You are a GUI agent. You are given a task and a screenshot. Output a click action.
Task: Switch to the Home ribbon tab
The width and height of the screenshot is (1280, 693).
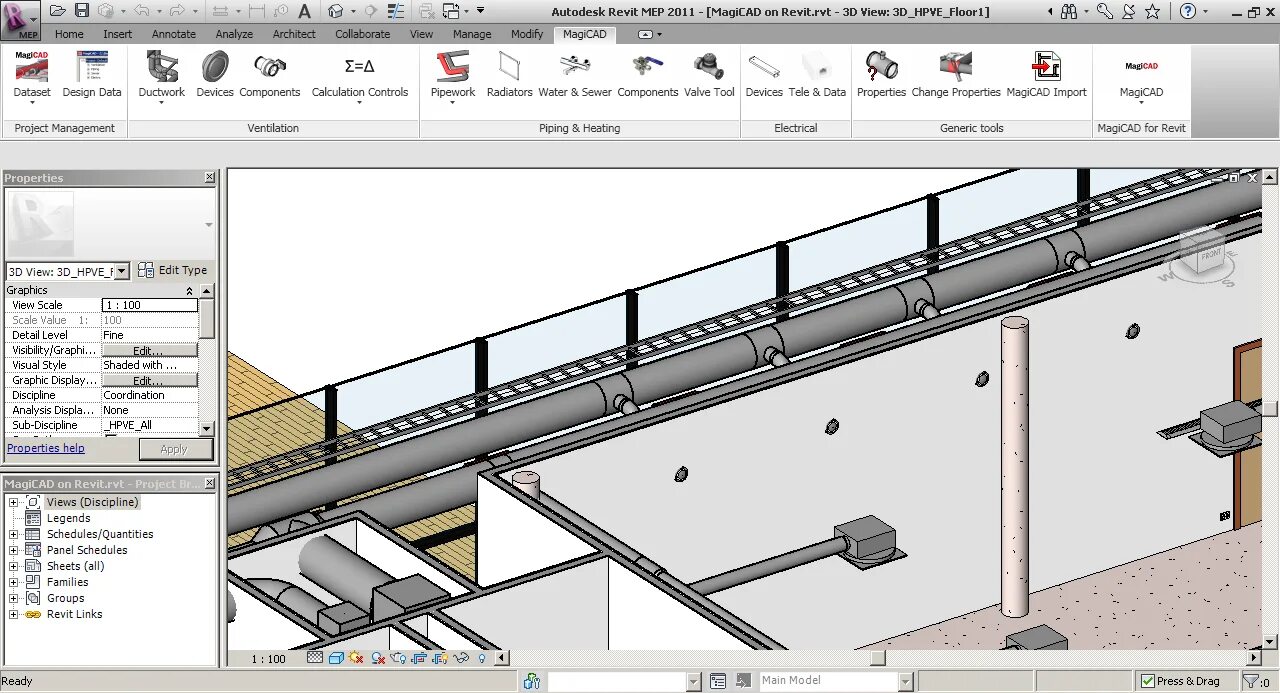coord(69,34)
